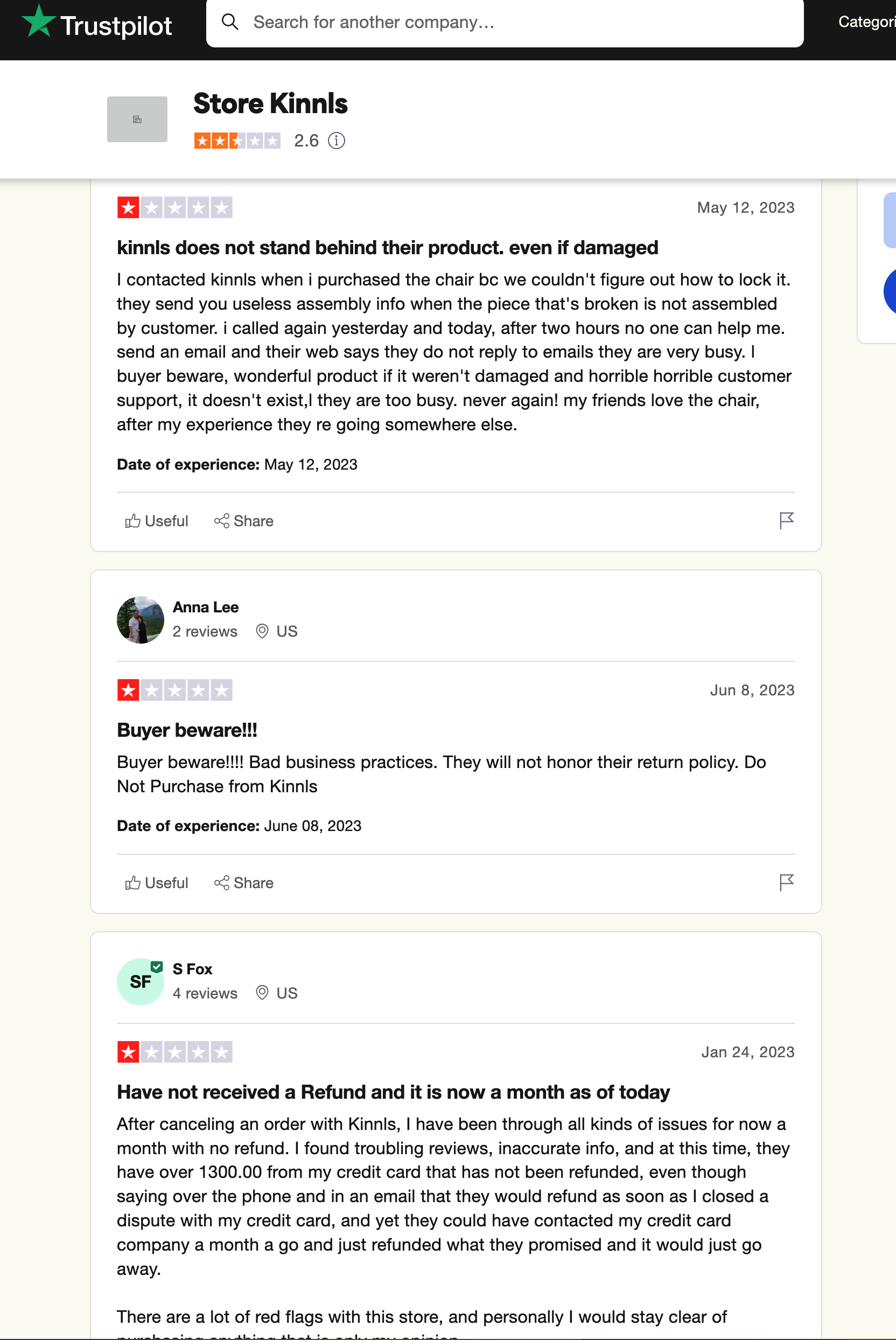Click the Share icon under the May 12 review
This screenshot has width=896, height=1340.
(x=222, y=521)
